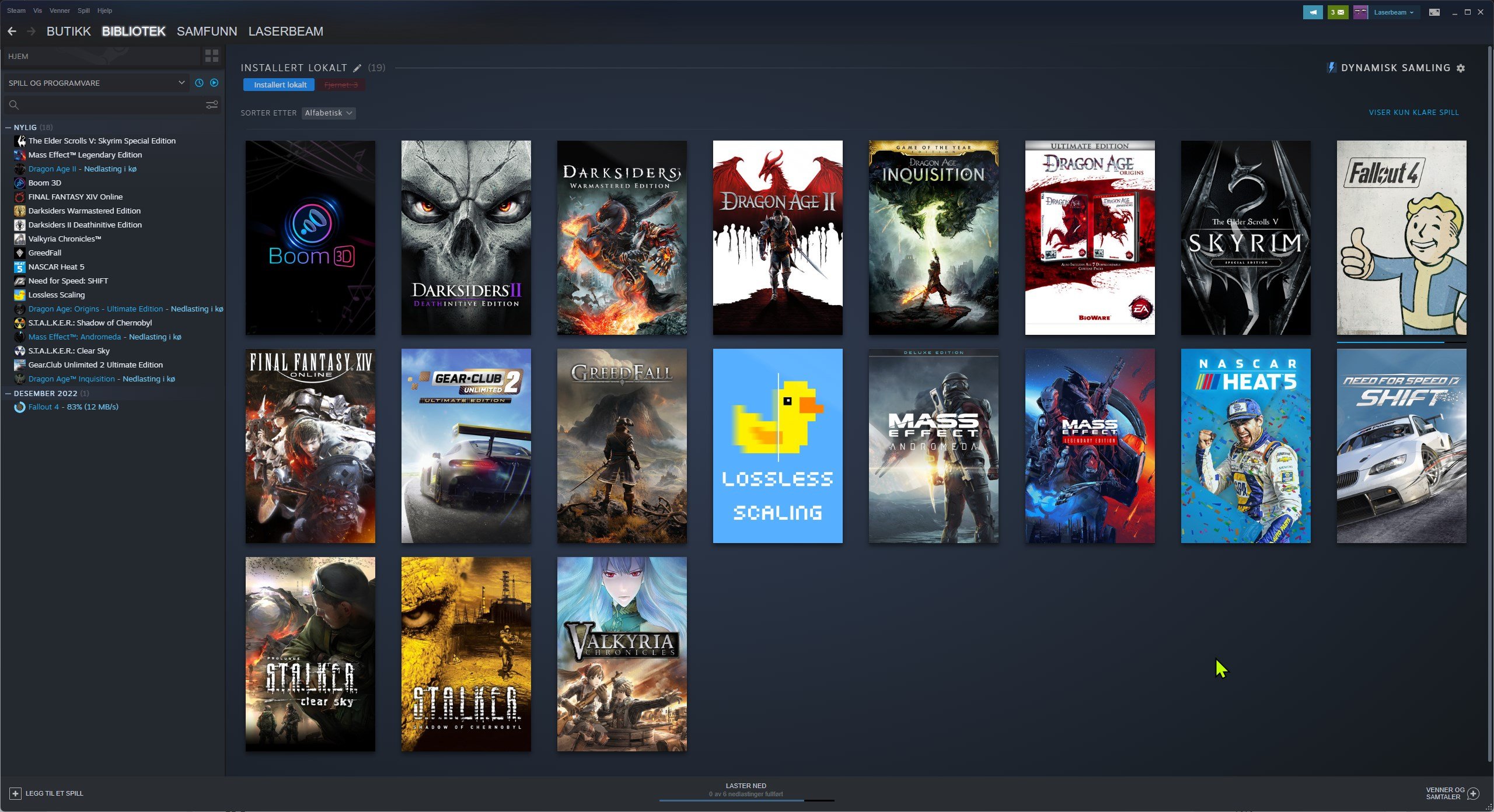The width and height of the screenshot is (1494, 812).
Task: Open Laserbeam account dropdown
Action: click(x=1394, y=12)
